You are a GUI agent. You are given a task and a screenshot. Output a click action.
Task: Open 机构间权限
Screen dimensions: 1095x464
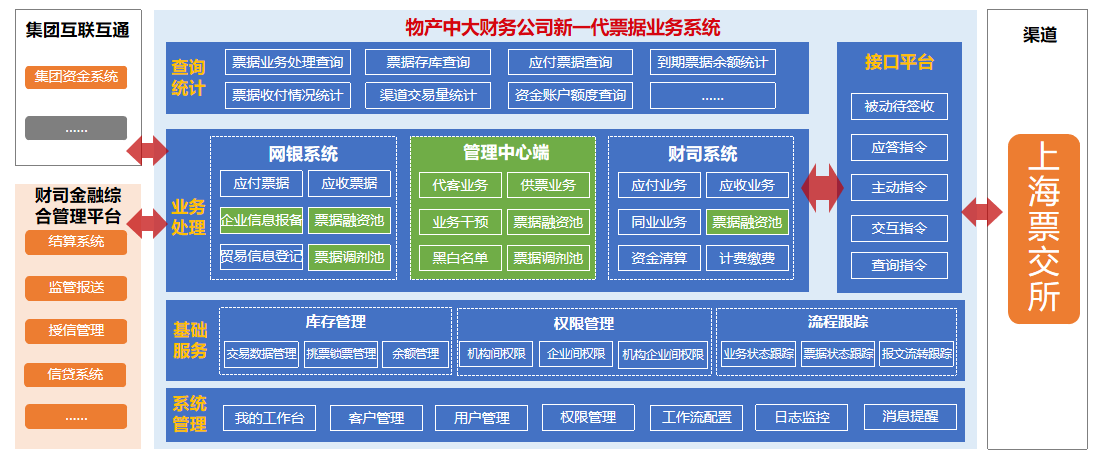(497, 354)
